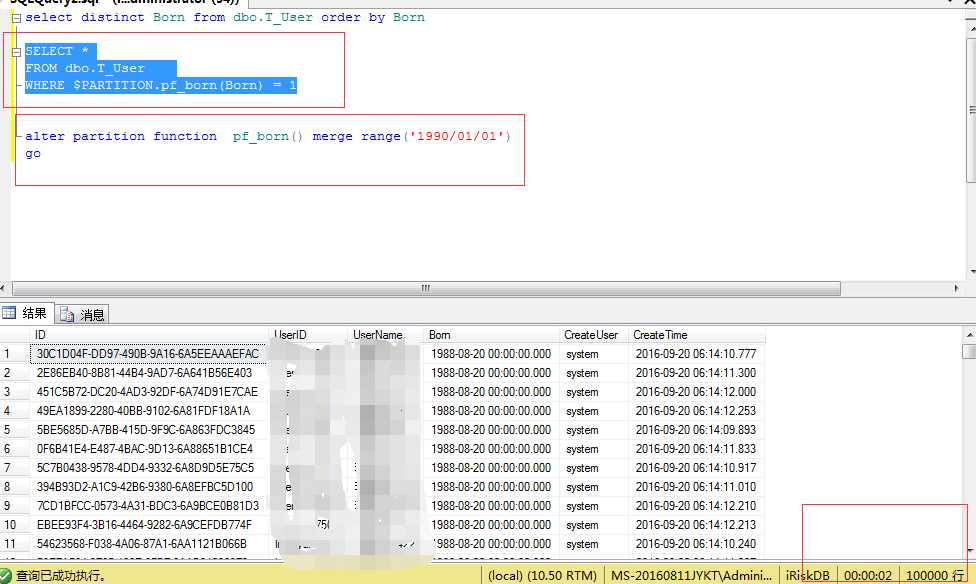Click the CreateTime column header
Screen dimensions: 976x584
pos(697,335)
